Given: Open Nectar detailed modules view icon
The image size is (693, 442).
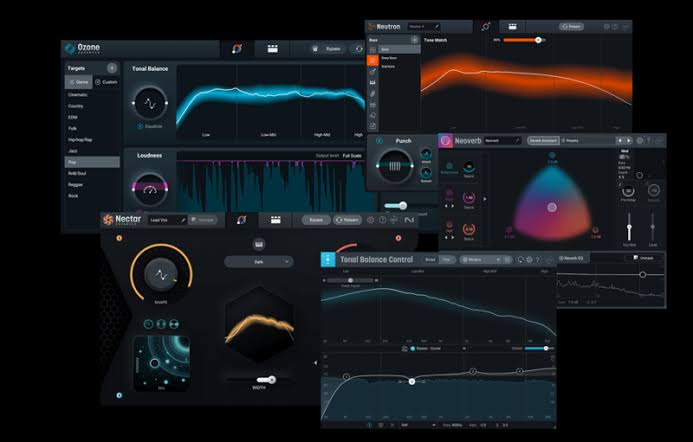Looking at the screenshot, I should tap(276, 220).
